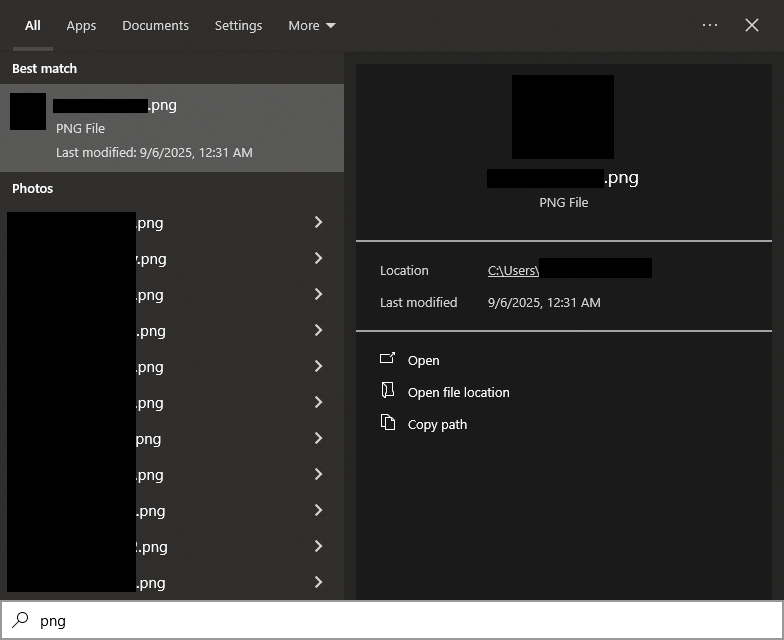Expand the Photos result ending 2.png
784x640 pixels.
click(318, 546)
